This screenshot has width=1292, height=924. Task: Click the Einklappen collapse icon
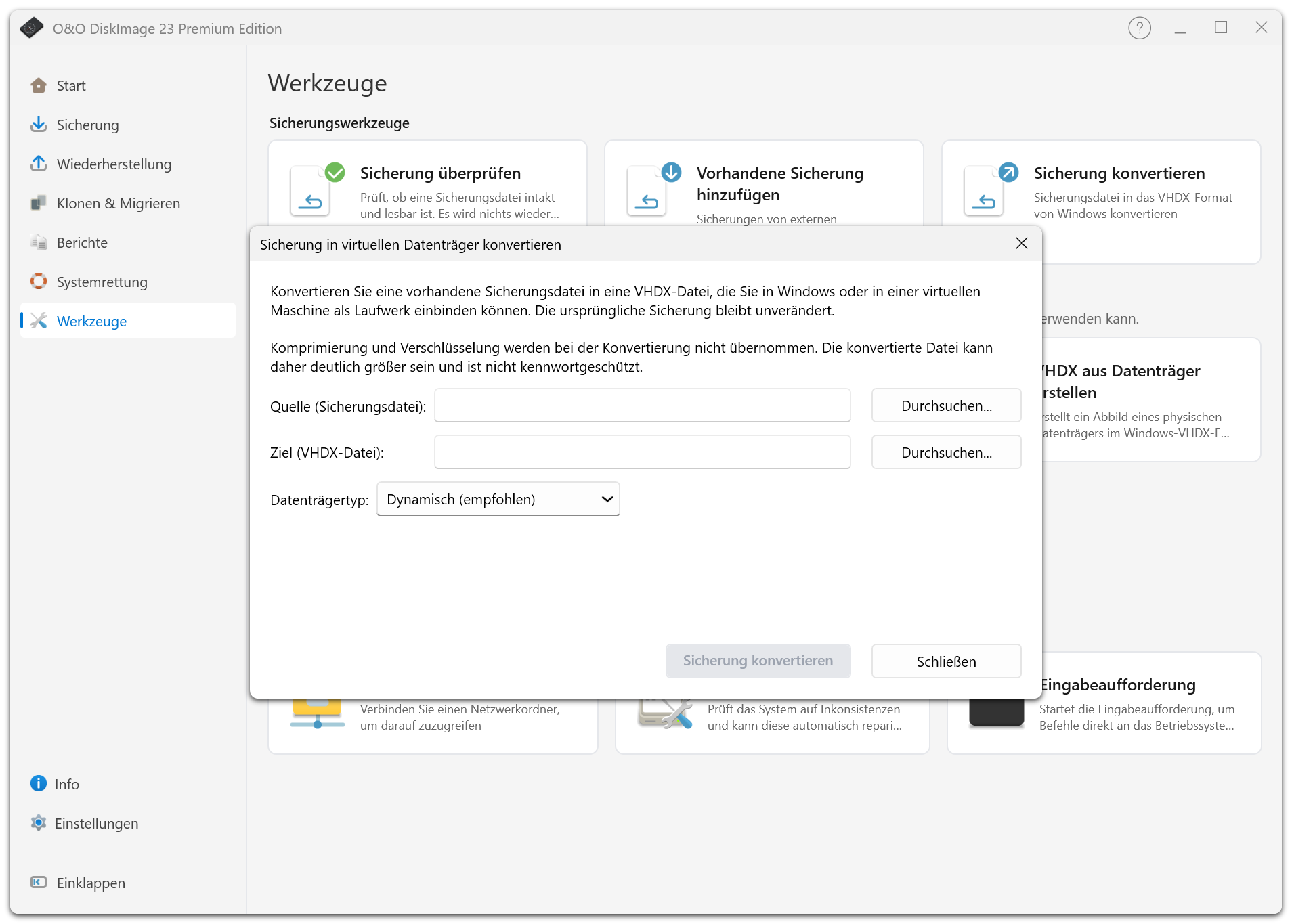pos(39,883)
